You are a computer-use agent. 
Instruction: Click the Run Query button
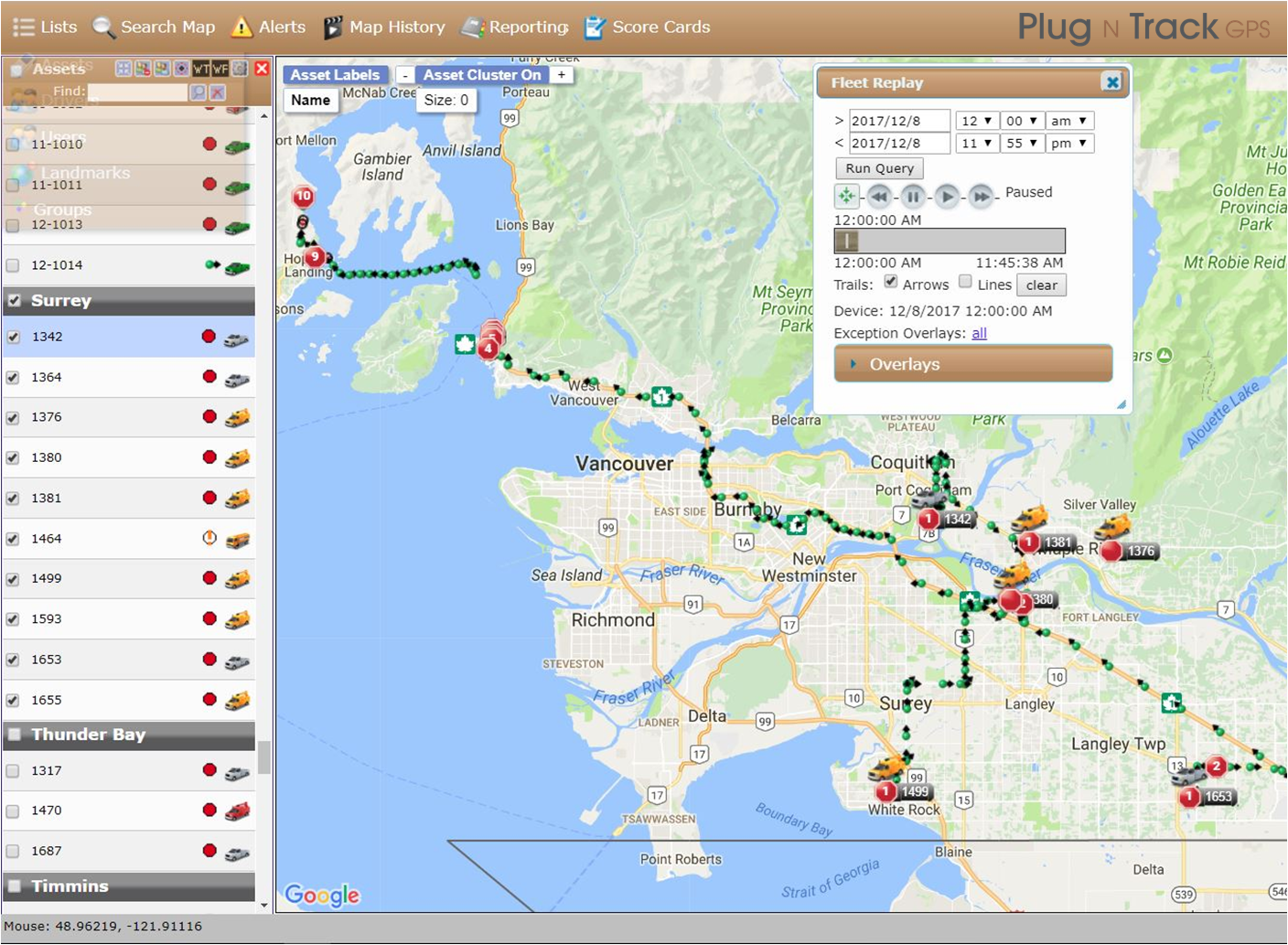[x=878, y=168]
